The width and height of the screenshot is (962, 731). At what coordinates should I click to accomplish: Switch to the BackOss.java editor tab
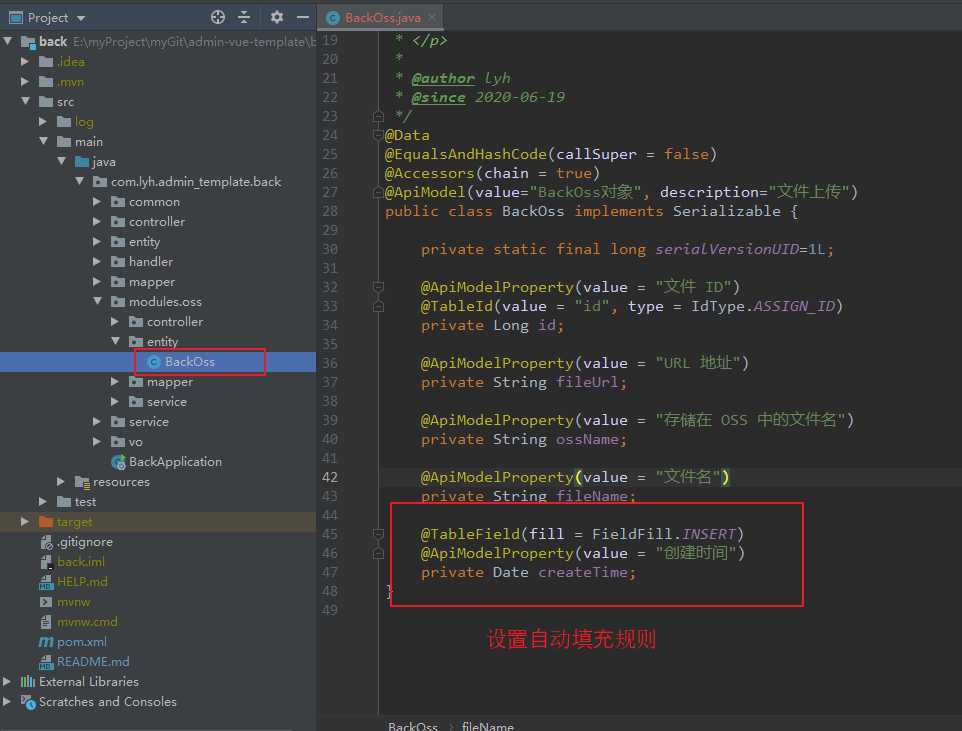coord(382,18)
